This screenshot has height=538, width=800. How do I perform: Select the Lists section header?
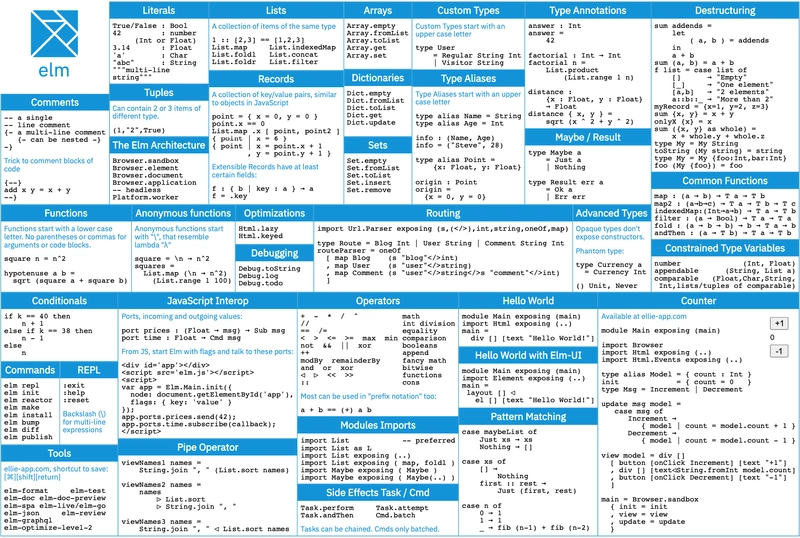[x=276, y=10]
